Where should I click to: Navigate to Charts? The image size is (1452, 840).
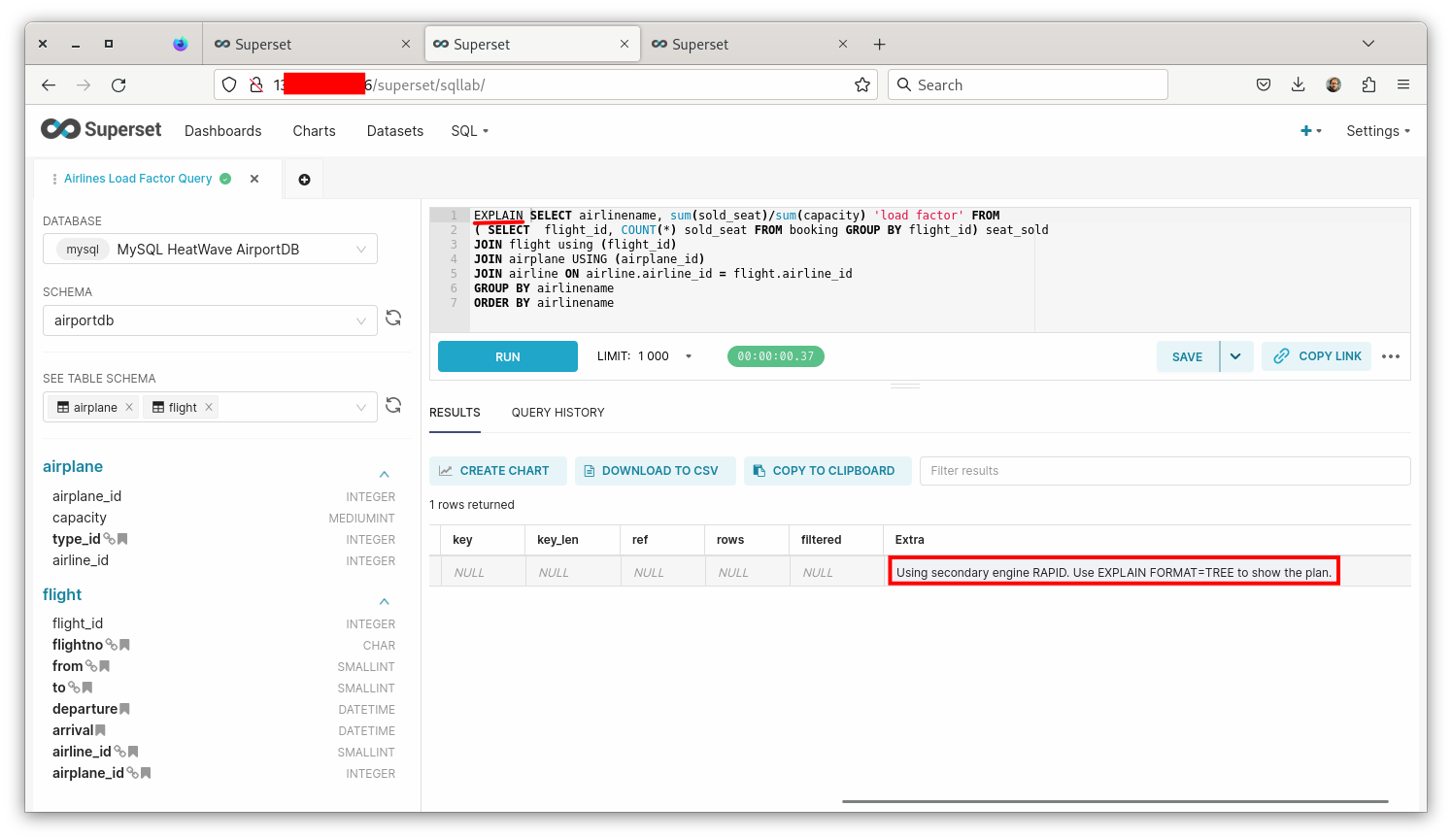(315, 131)
